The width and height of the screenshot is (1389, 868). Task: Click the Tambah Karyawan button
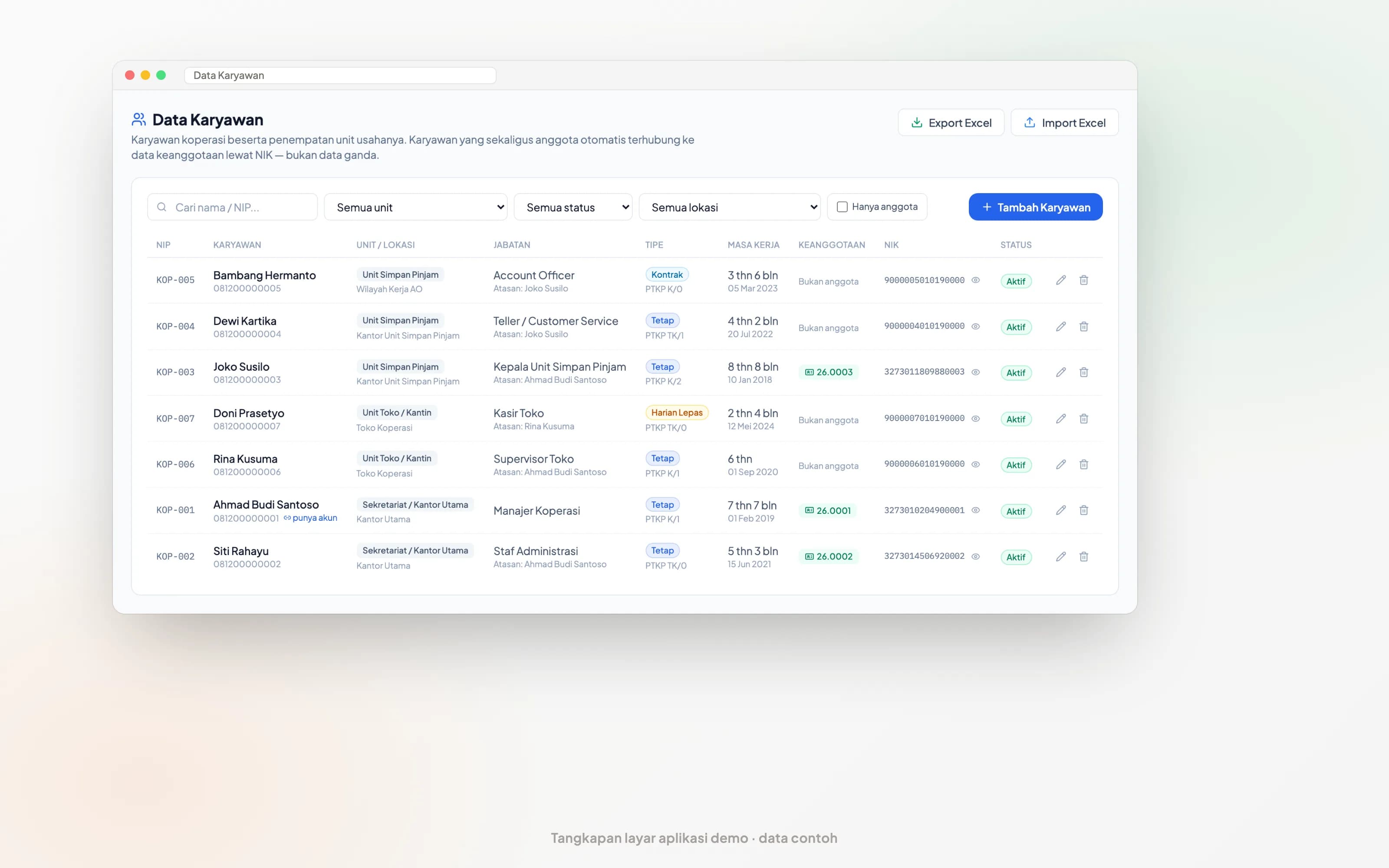(x=1035, y=207)
